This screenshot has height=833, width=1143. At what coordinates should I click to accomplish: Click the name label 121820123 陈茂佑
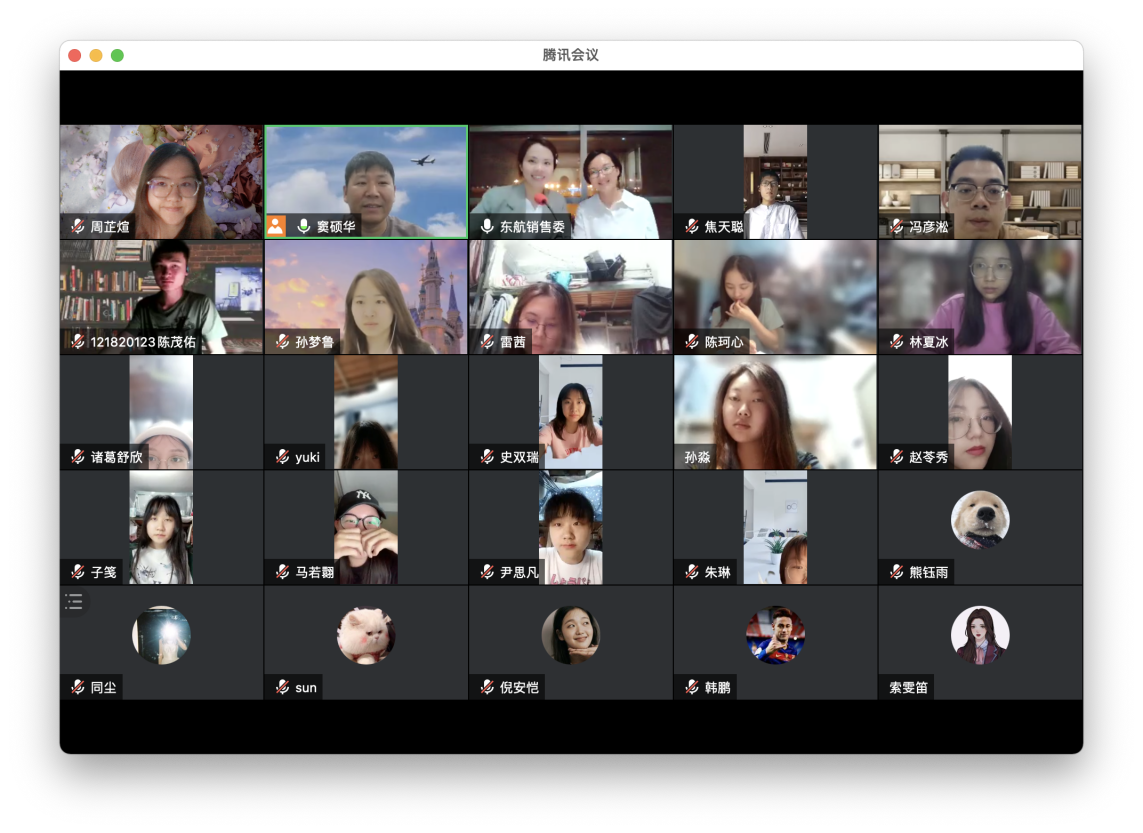[143, 342]
